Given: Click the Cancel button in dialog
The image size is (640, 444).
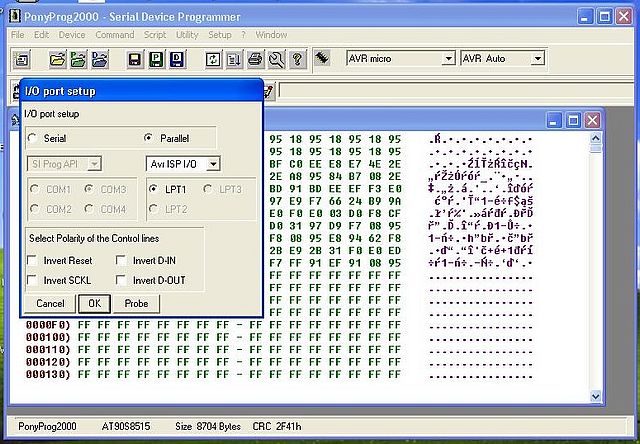Looking at the screenshot, I should (50, 304).
